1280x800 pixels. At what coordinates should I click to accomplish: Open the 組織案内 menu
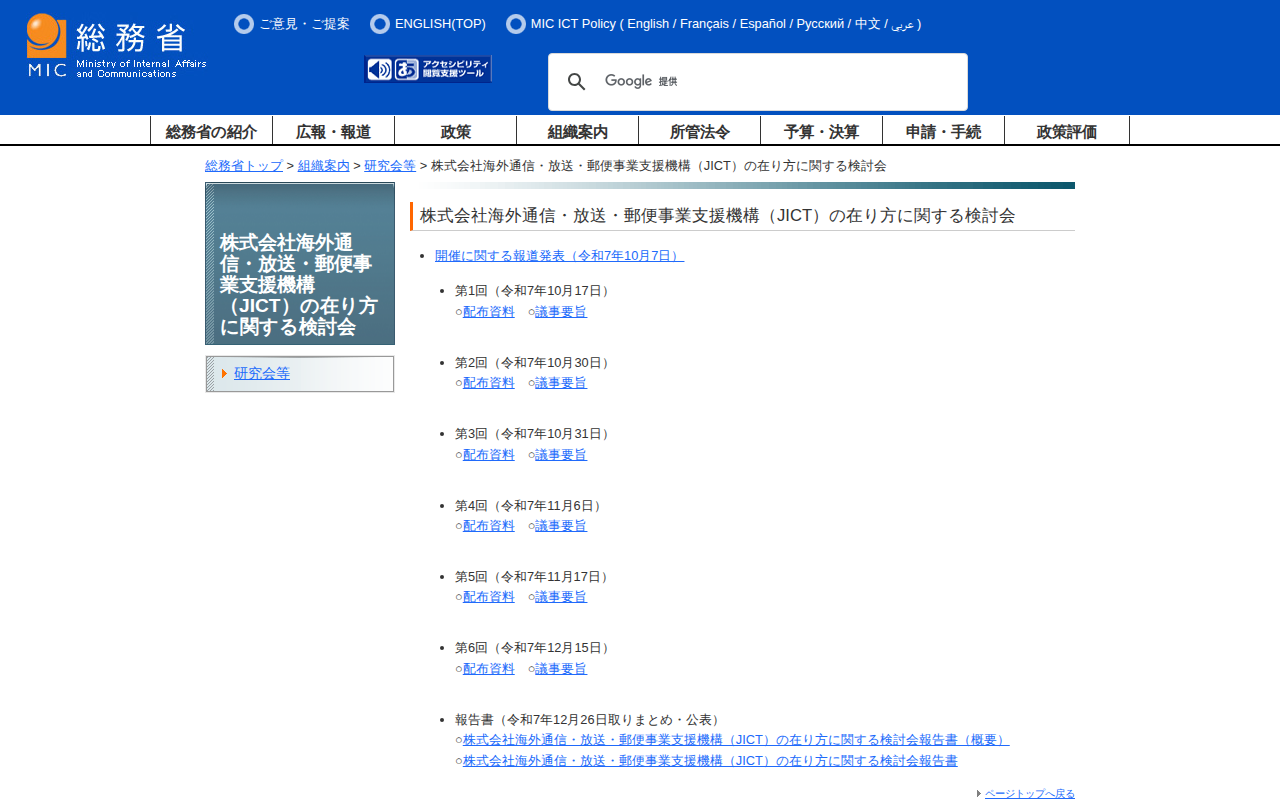click(x=577, y=131)
